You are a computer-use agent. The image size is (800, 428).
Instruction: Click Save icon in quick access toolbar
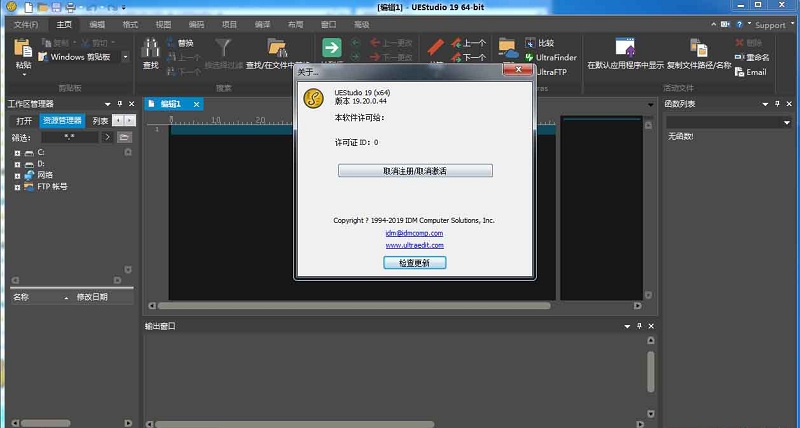[56, 7]
